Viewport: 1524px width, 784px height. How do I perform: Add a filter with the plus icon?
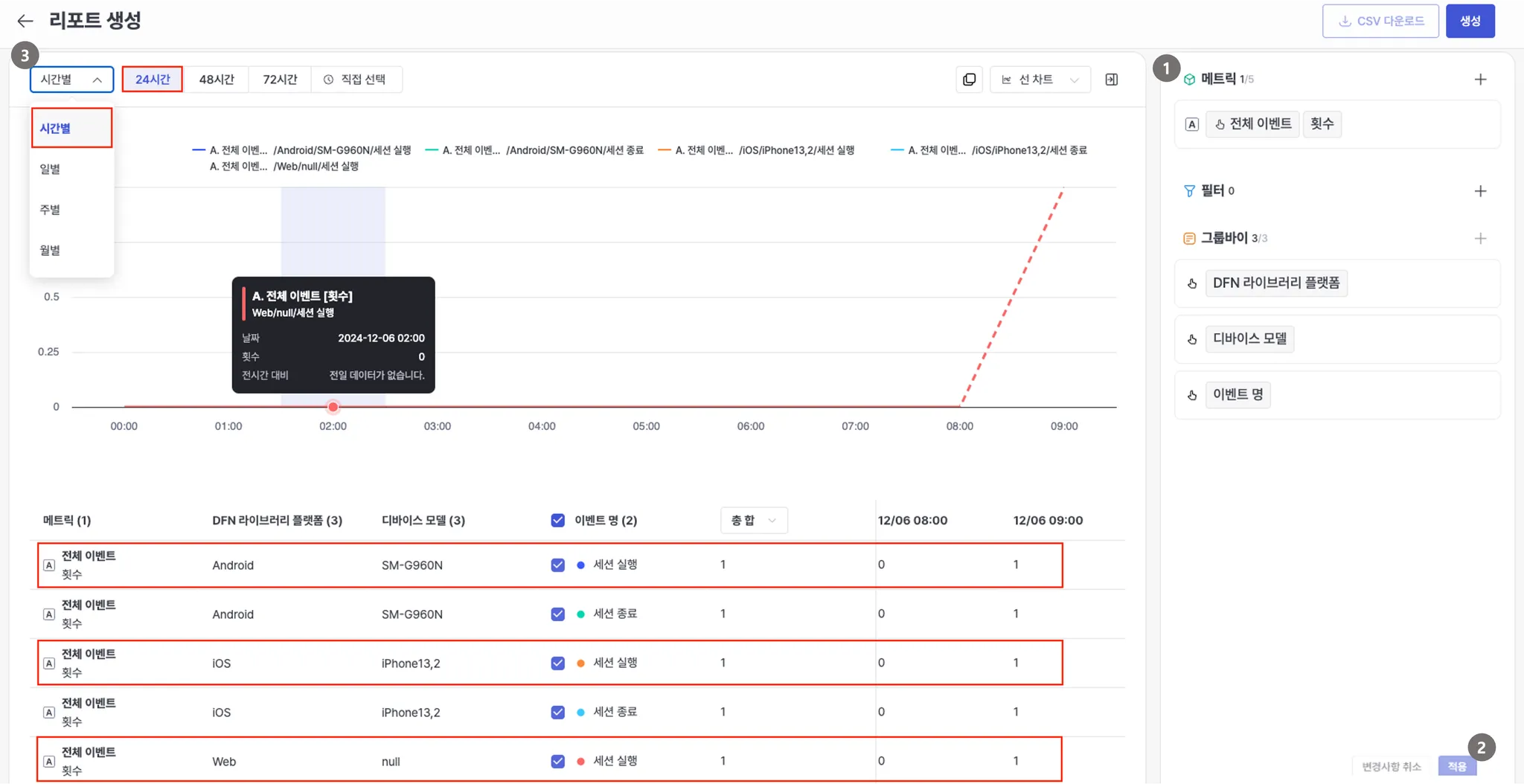(x=1480, y=191)
